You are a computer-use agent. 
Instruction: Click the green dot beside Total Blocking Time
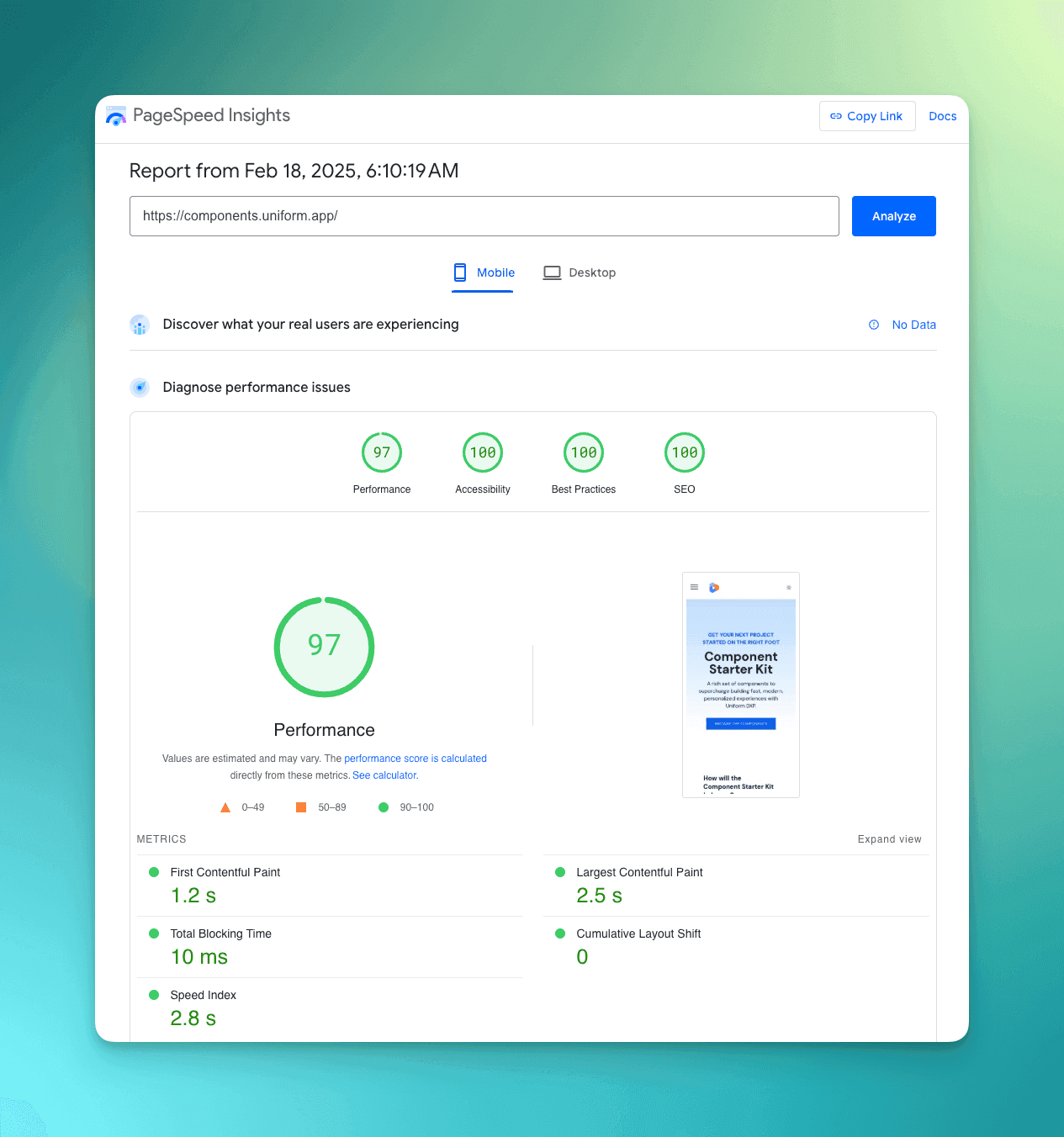click(154, 933)
